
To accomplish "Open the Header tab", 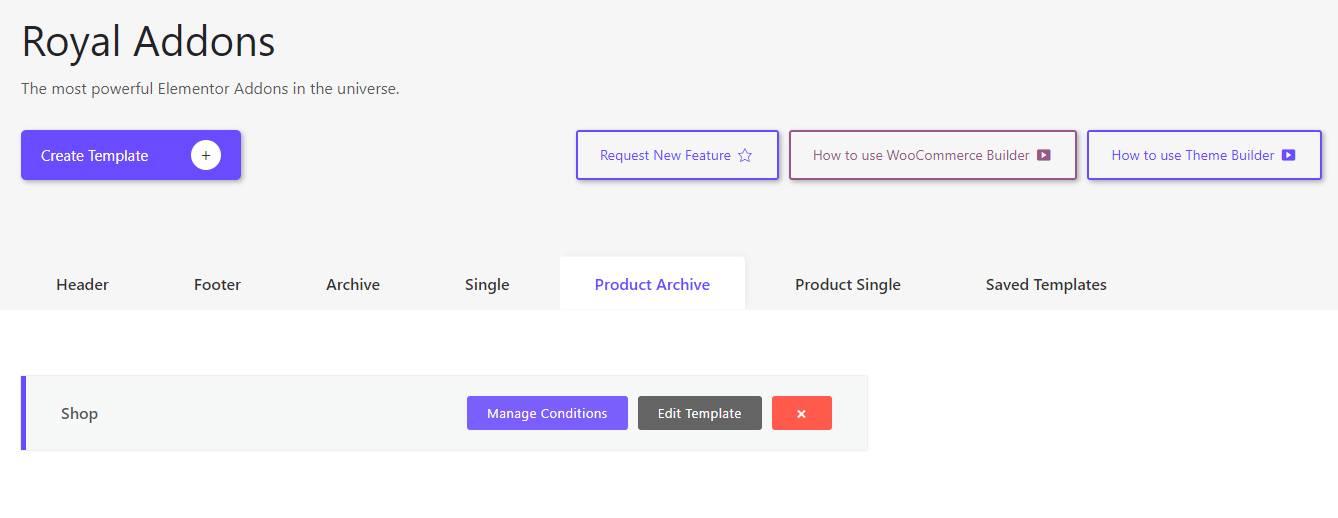I will tap(82, 284).
